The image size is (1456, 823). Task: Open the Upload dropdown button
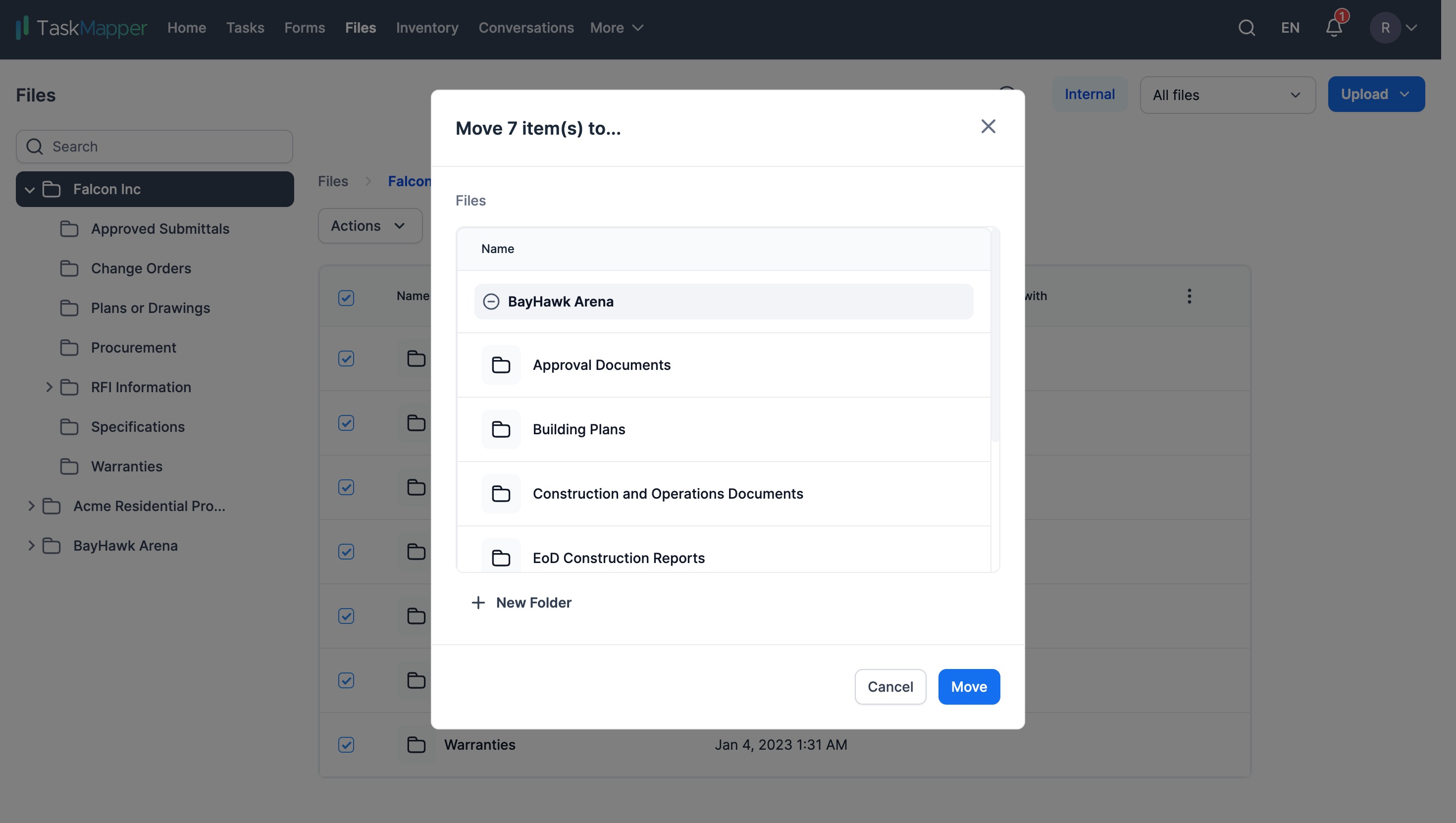point(1376,95)
